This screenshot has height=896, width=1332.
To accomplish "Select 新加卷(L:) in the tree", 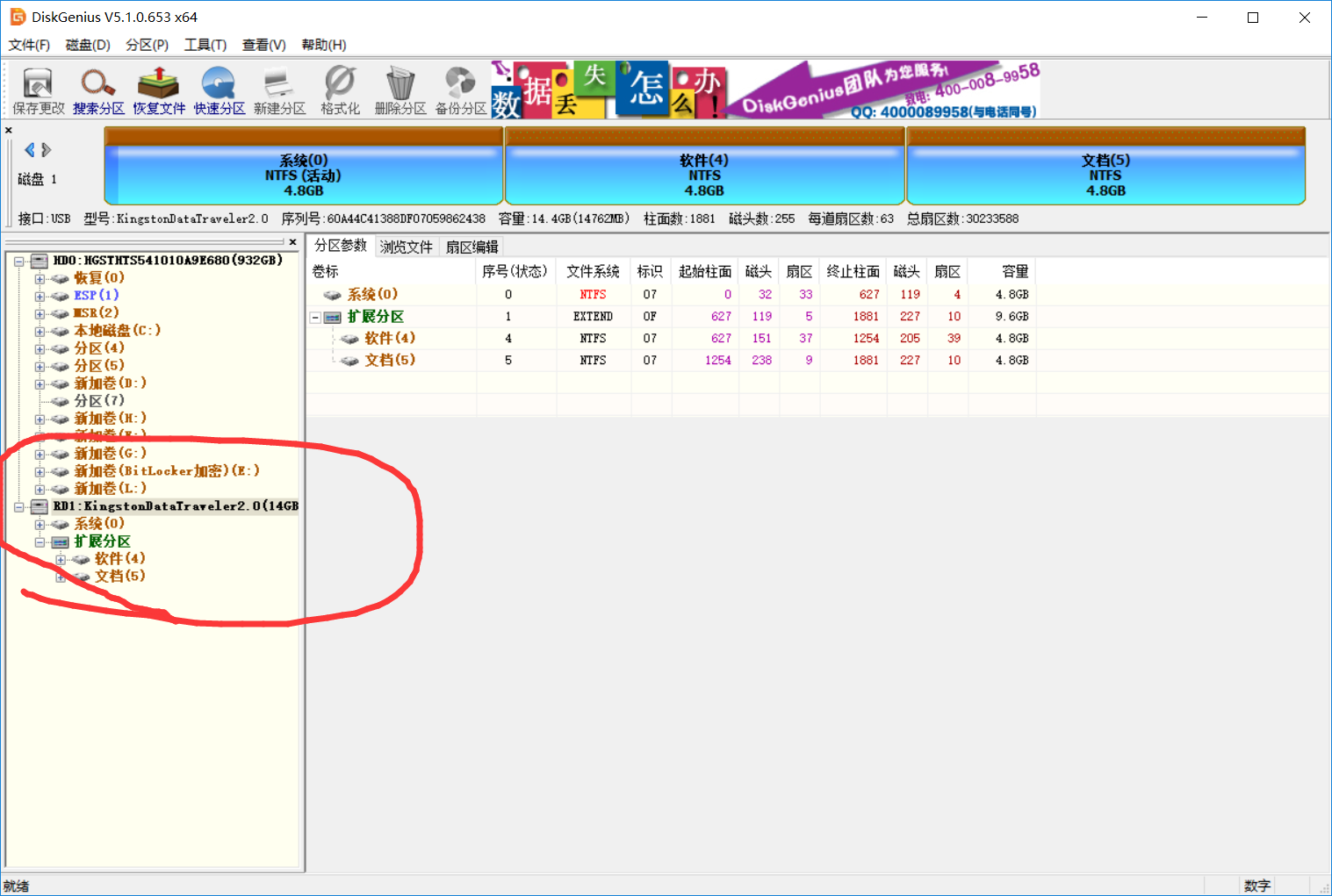I will (x=111, y=489).
